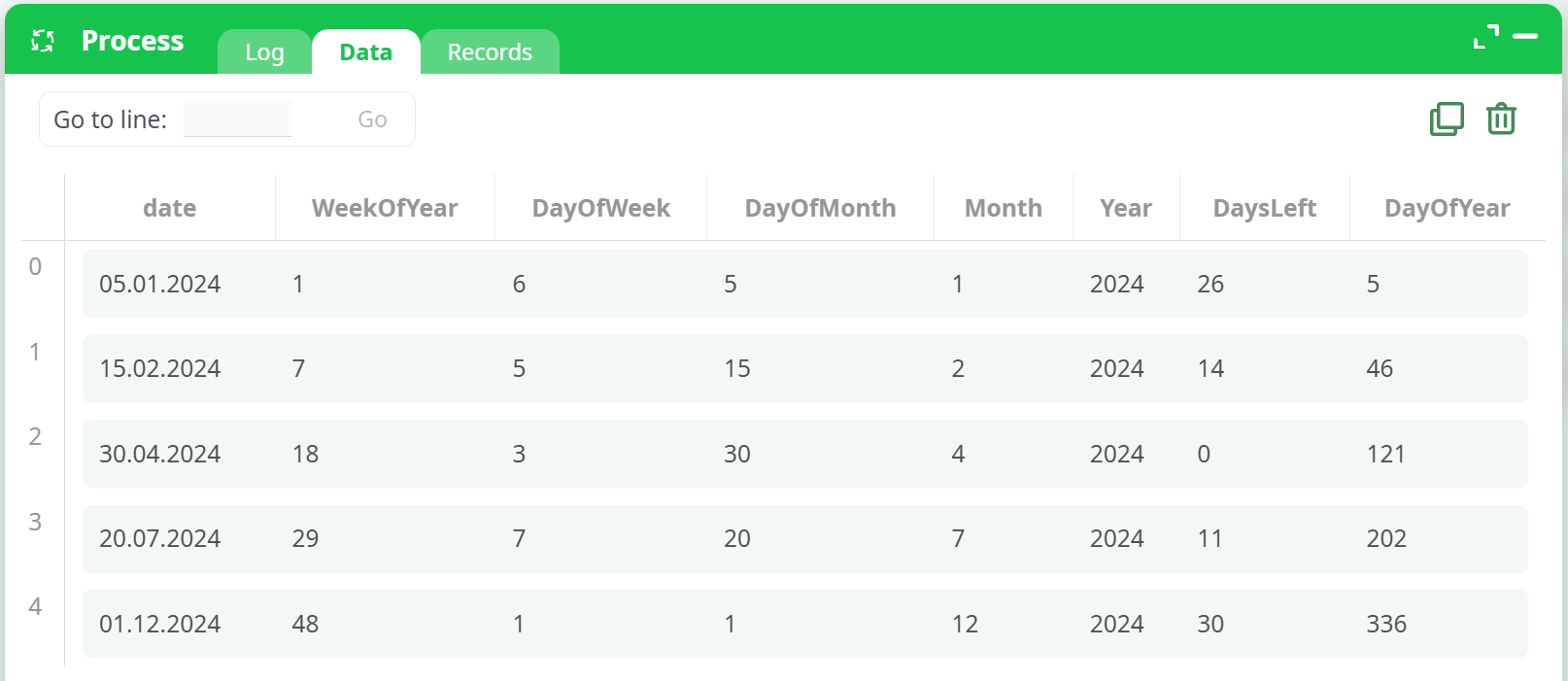Viewport: 1568px width, 681px height.
Task: Click the WeekOfYear column header
Action: [x=385, y=208]
